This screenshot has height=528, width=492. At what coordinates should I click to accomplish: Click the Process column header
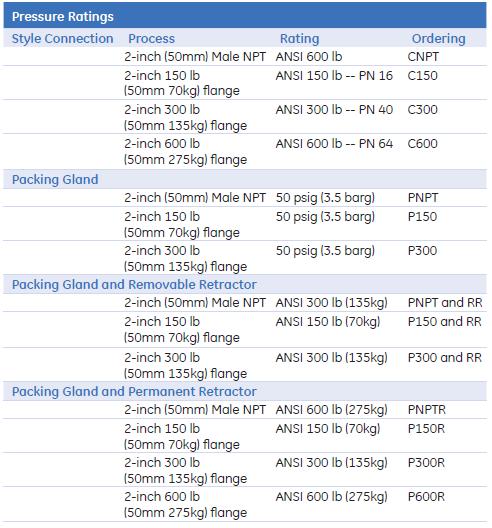[x=152, y=39]
